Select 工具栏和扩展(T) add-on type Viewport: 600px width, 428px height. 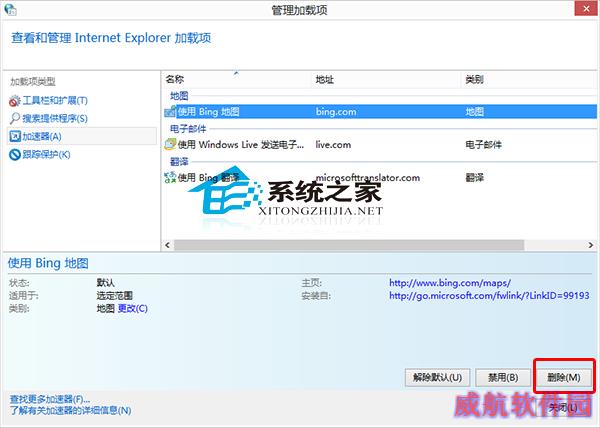[x=55, y=101]
